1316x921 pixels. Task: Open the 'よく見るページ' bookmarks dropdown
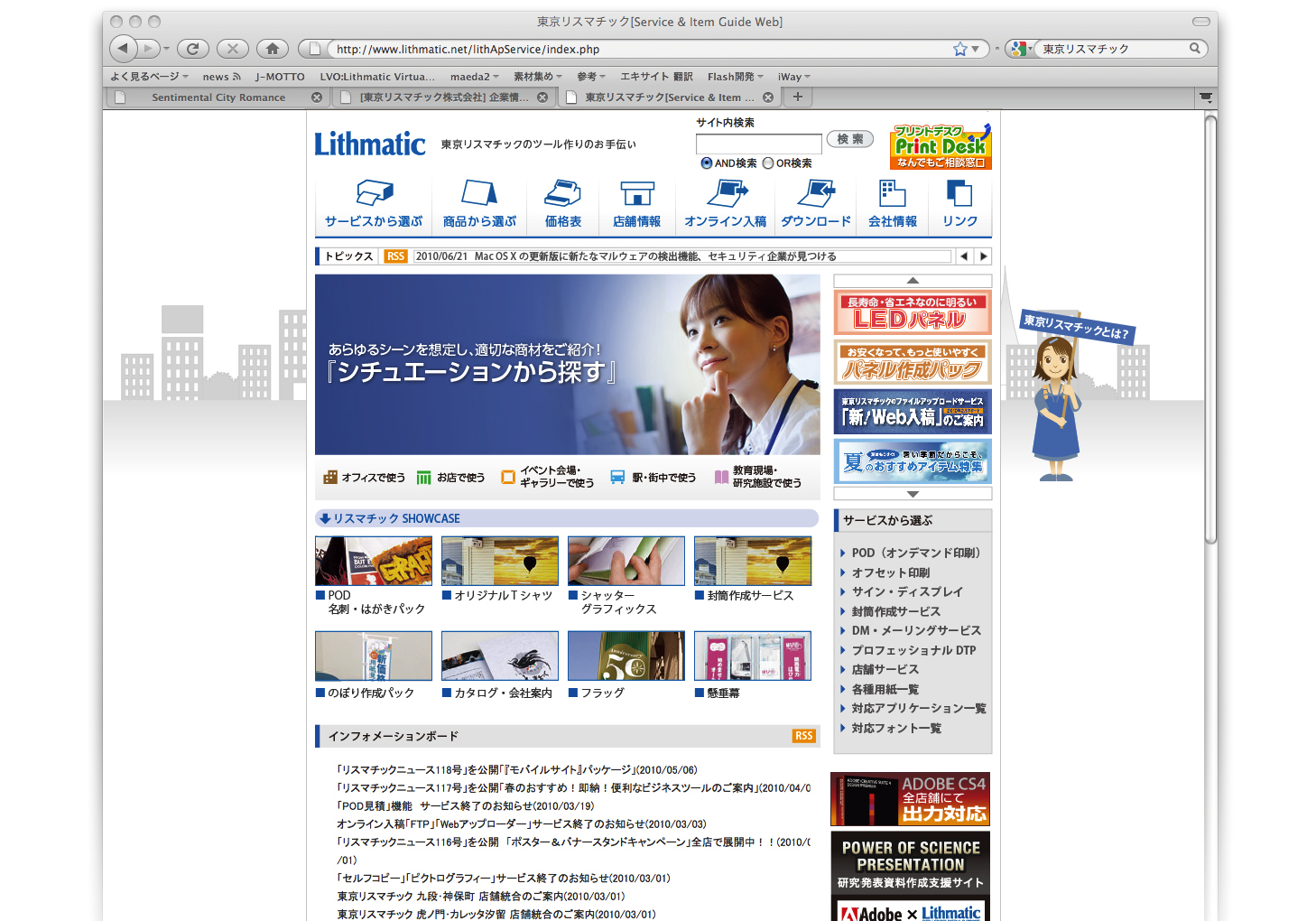tap(150, 77)
